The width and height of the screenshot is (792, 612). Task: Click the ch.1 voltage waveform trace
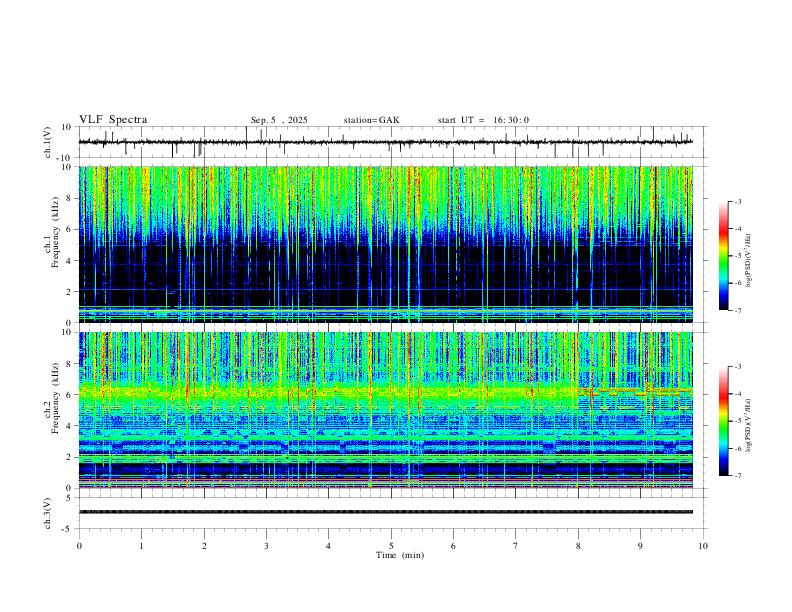(x=385, y=142)
